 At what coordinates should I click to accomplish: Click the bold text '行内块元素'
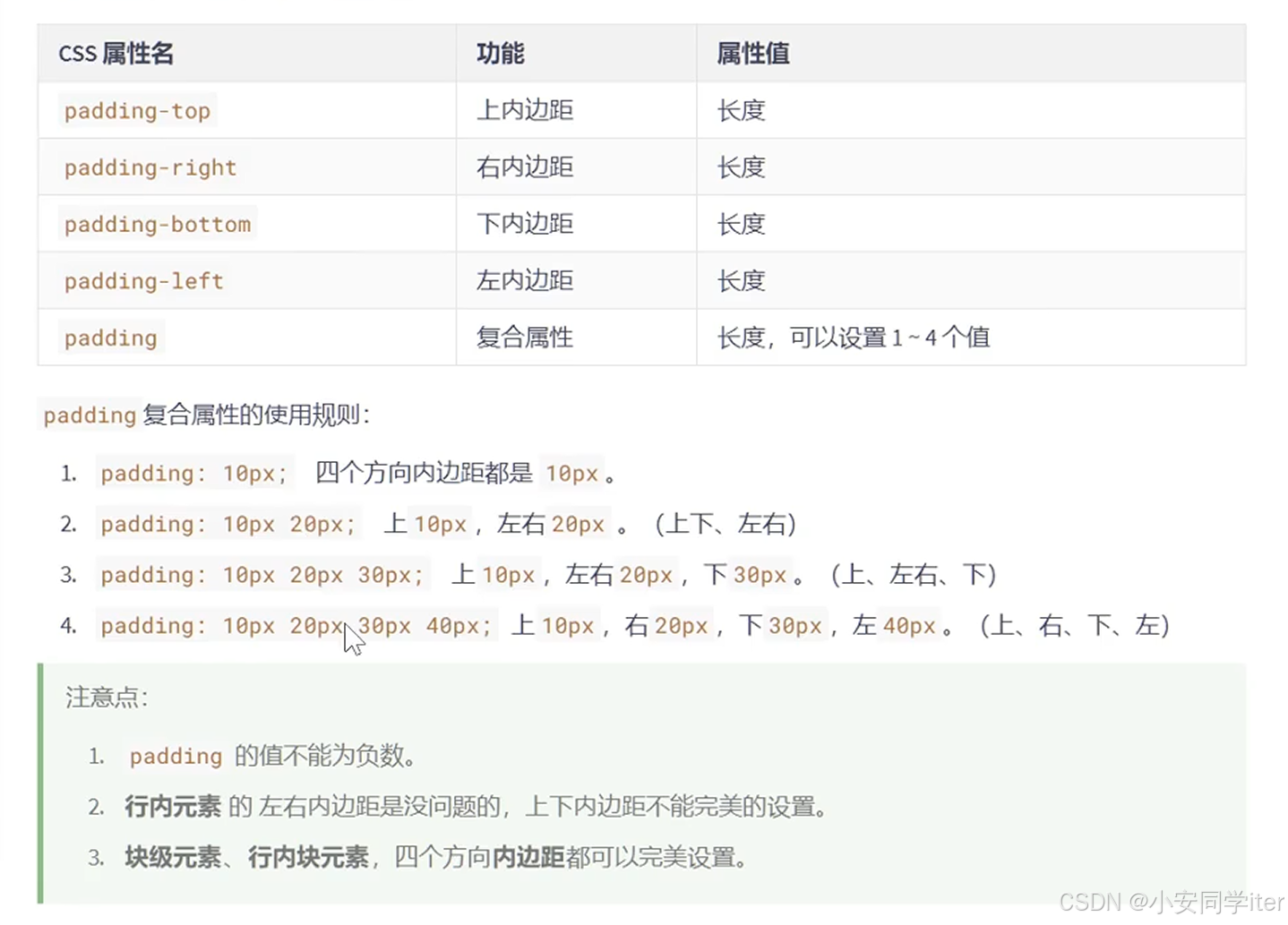tap(308, 858)
